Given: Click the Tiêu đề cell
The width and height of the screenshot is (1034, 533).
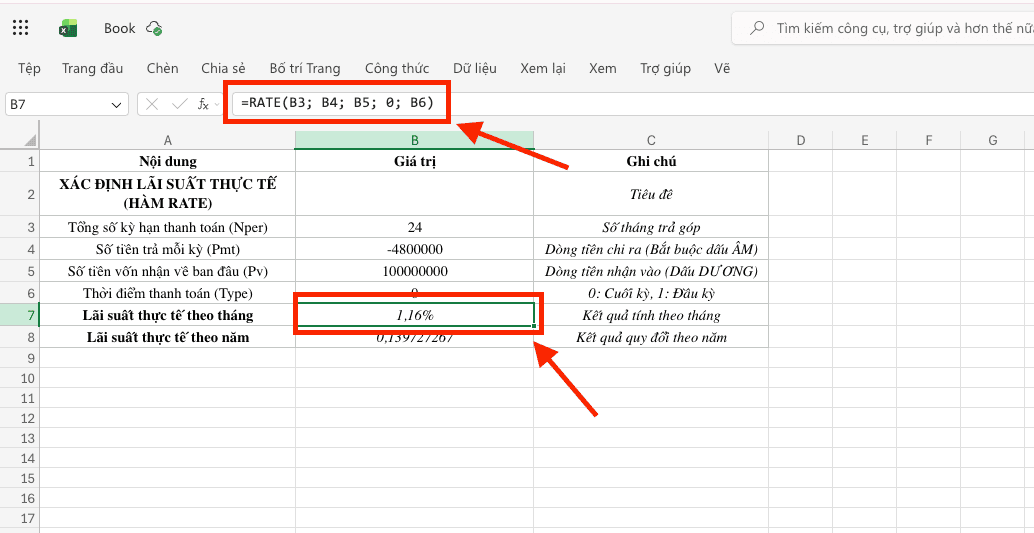Looking at the screenshot, I should tap(651, 194).
